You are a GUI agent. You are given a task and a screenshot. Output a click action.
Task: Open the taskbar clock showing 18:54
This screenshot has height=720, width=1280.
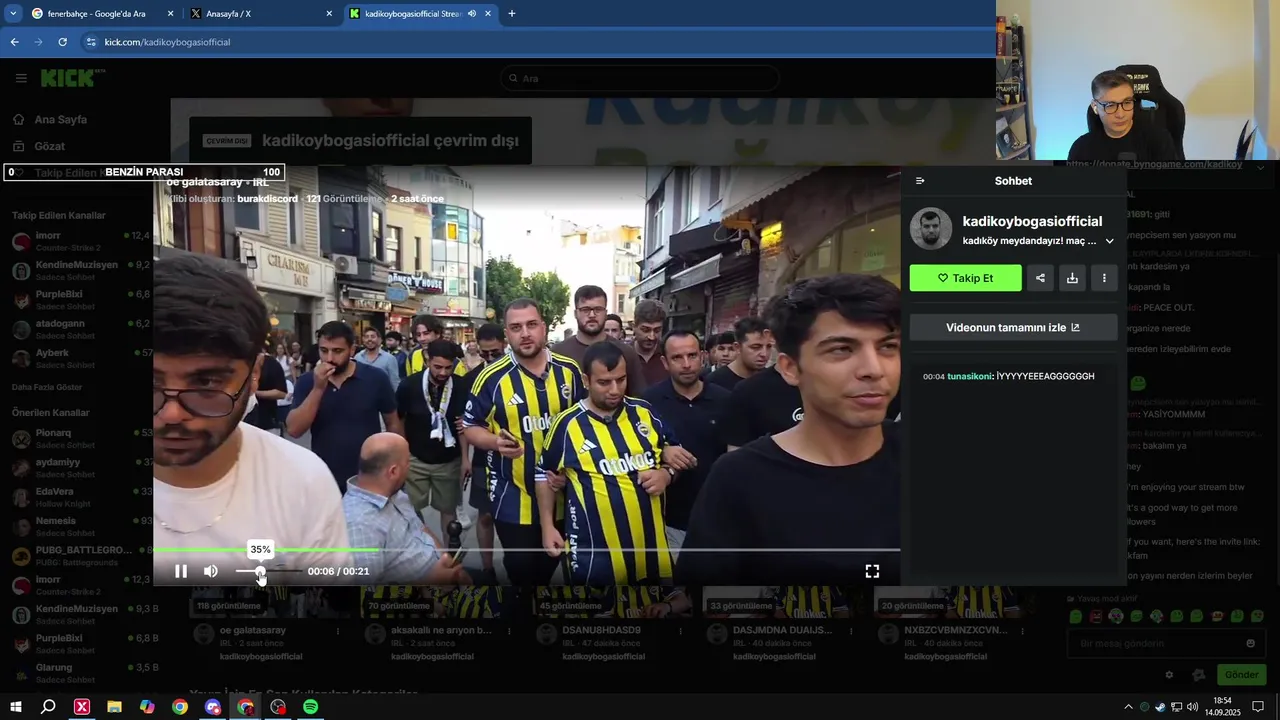(x=1222, y=707)
